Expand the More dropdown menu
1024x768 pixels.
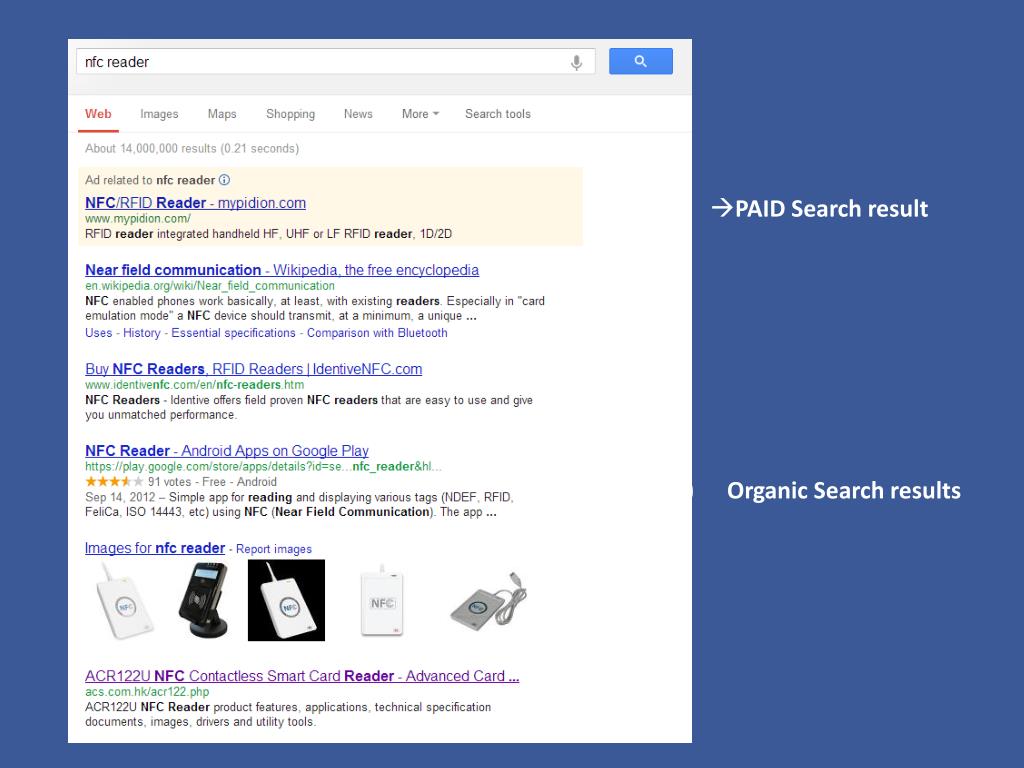[x=421, y=114]
